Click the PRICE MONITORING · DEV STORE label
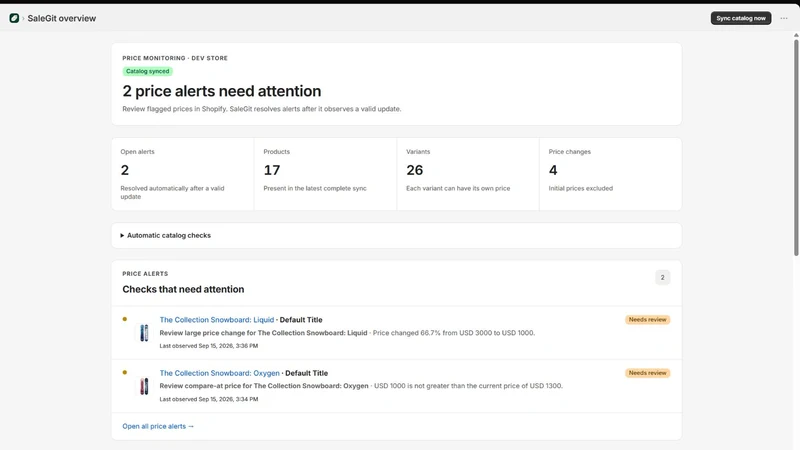The width and height of the screenshot is (800, 450). (x=175, y=58)
